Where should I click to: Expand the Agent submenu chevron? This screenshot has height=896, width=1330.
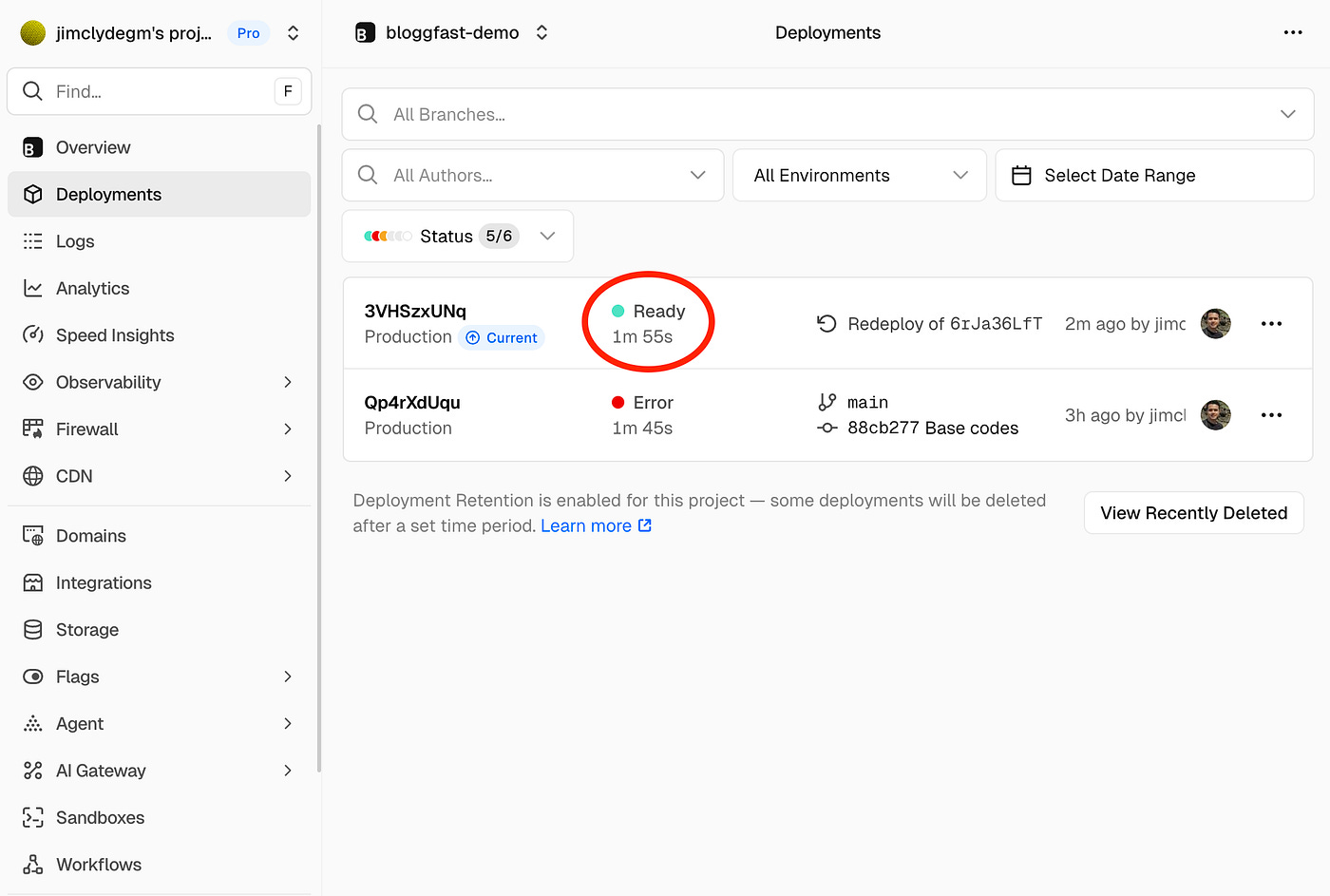(x=288, y=724)
